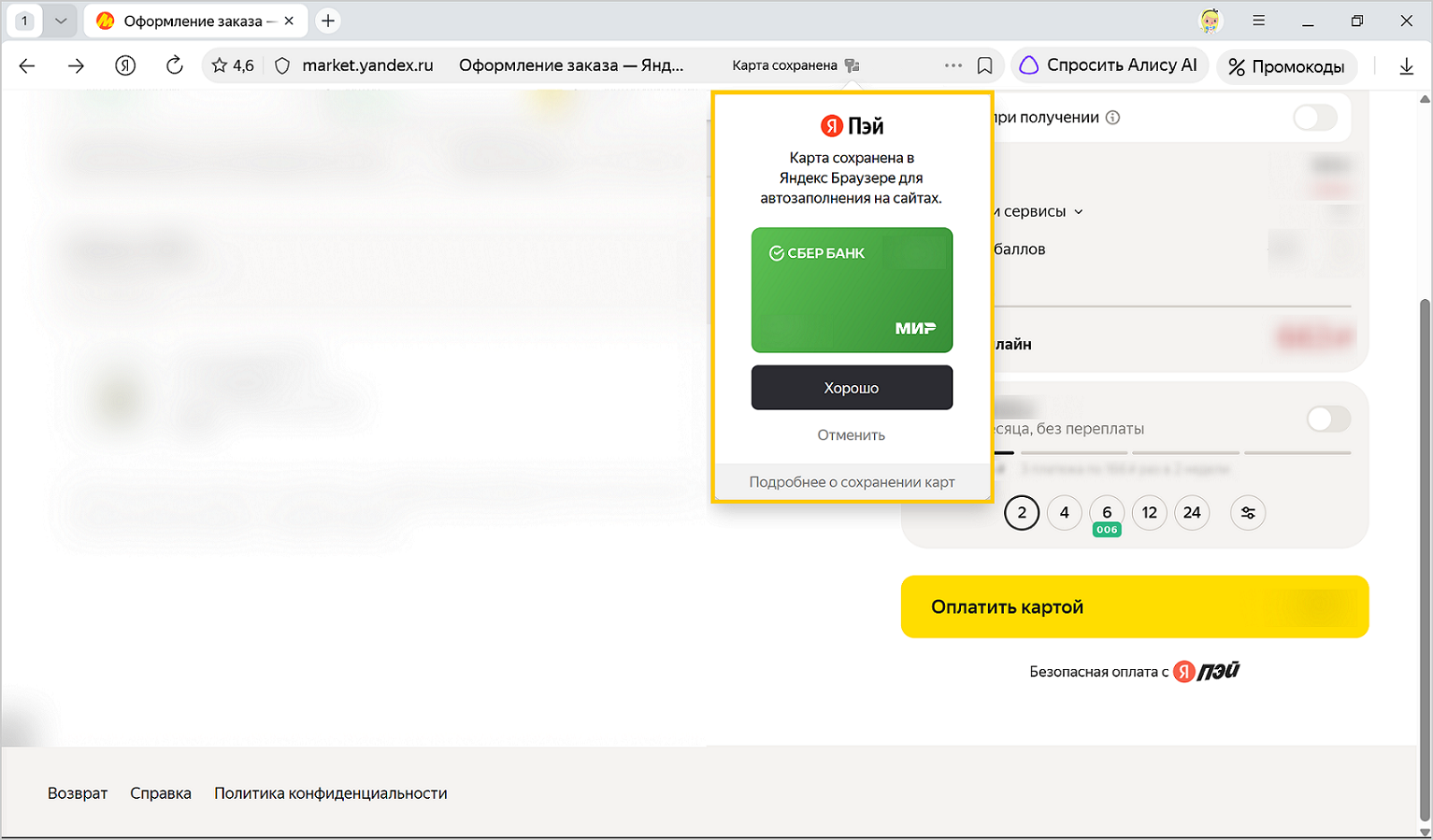Select the 12-month installment option
Screen dimensions: 1433x840
click(x=1150, y=513)
